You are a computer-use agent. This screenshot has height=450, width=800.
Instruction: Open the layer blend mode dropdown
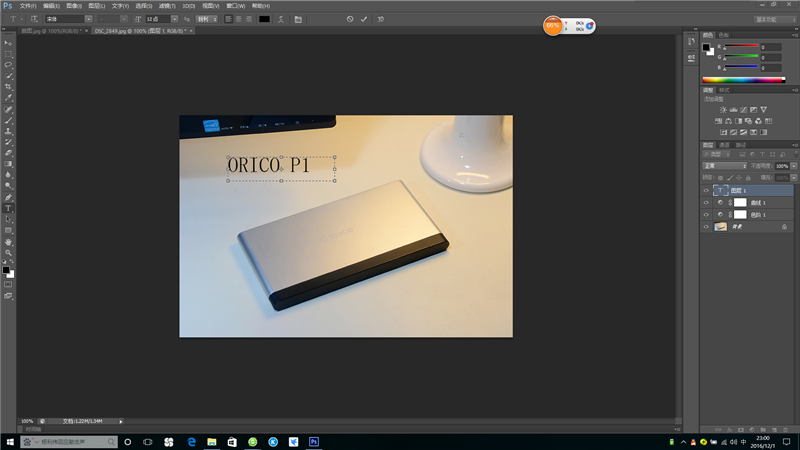(x=724, y=166)
